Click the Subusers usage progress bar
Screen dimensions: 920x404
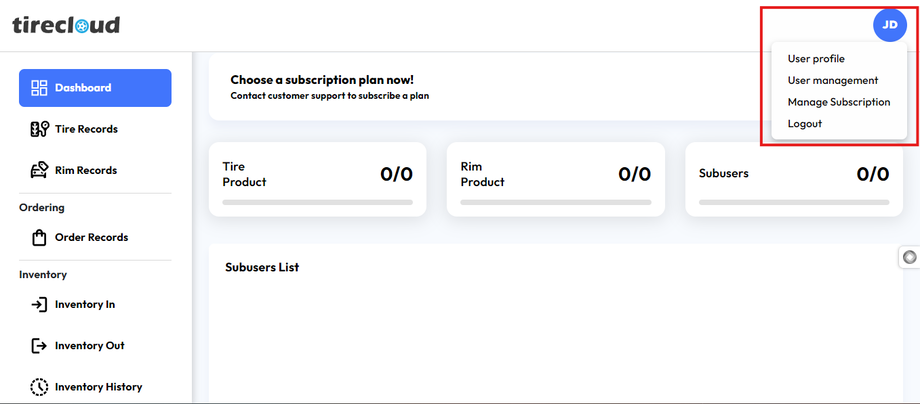click(793, 202)
